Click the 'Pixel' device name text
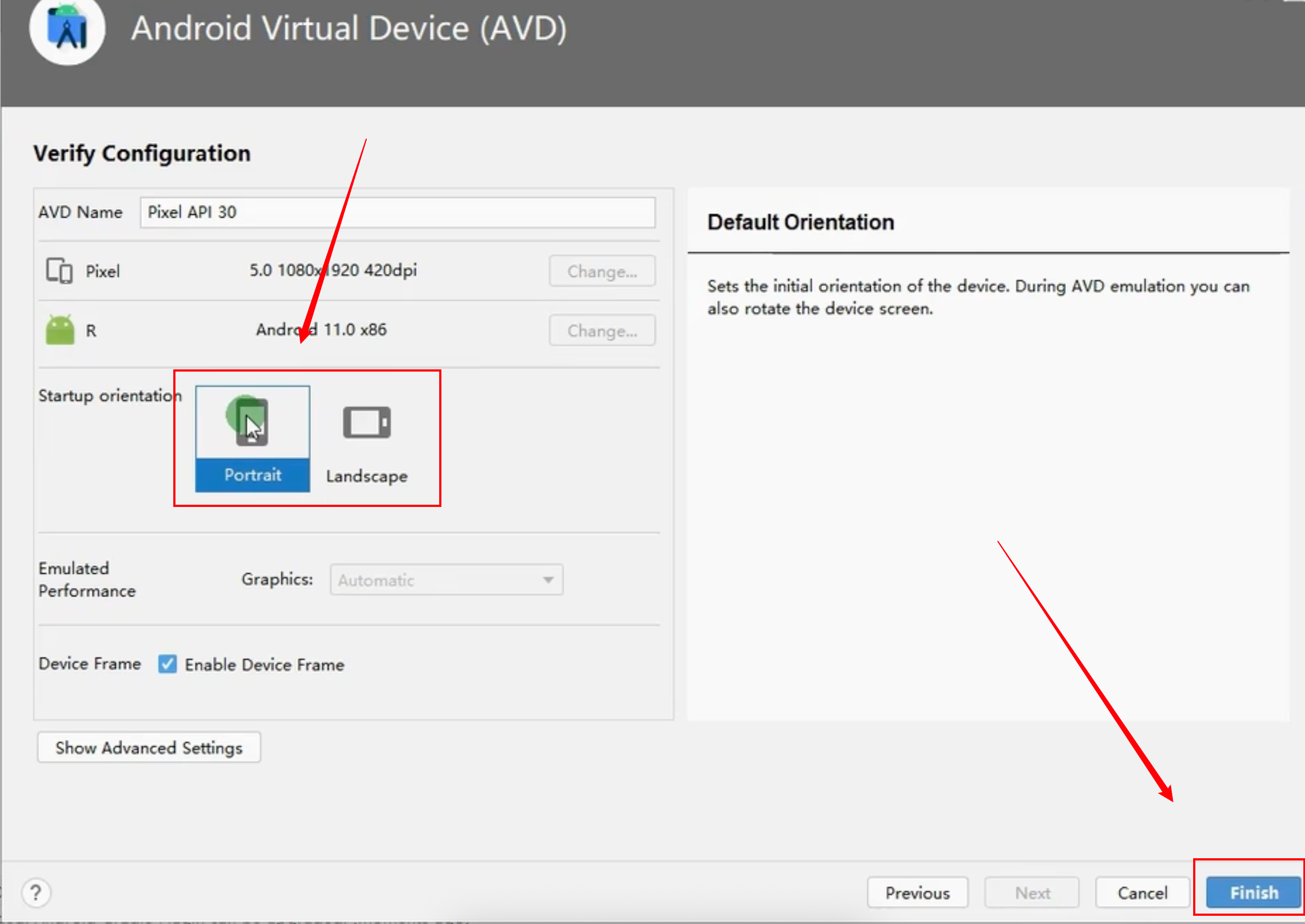The width and height of the screenshot is (1305, 924). [103, 271]
